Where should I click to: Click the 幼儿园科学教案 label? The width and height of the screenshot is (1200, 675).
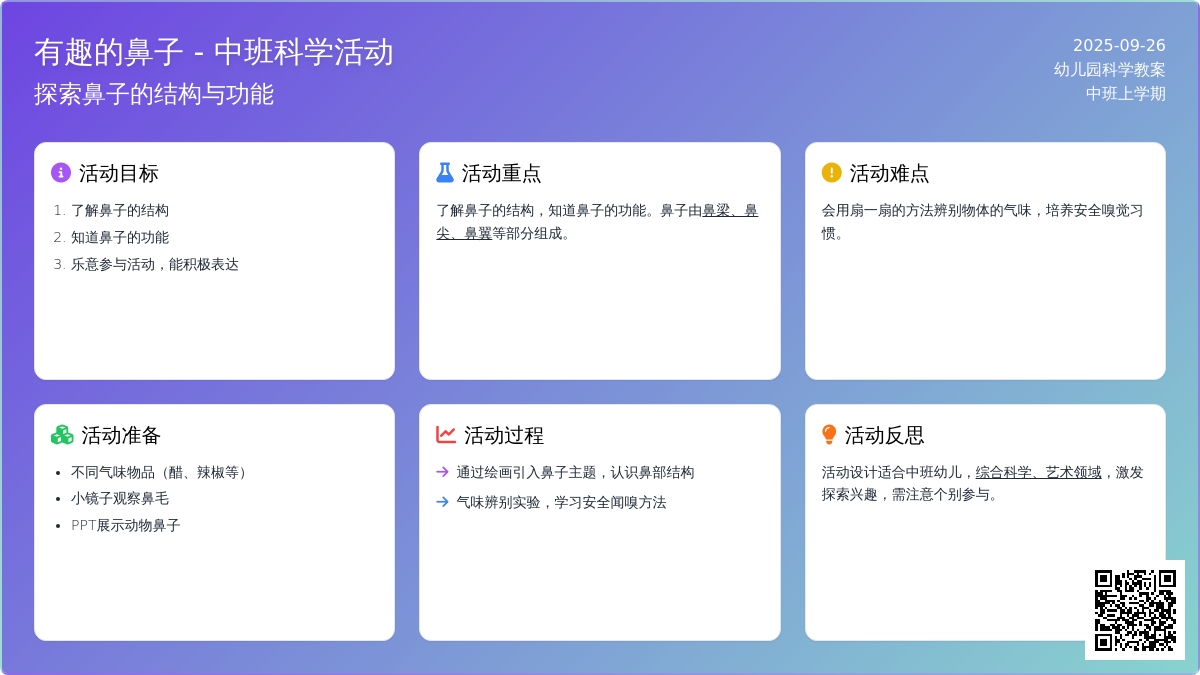[1109, 69]
